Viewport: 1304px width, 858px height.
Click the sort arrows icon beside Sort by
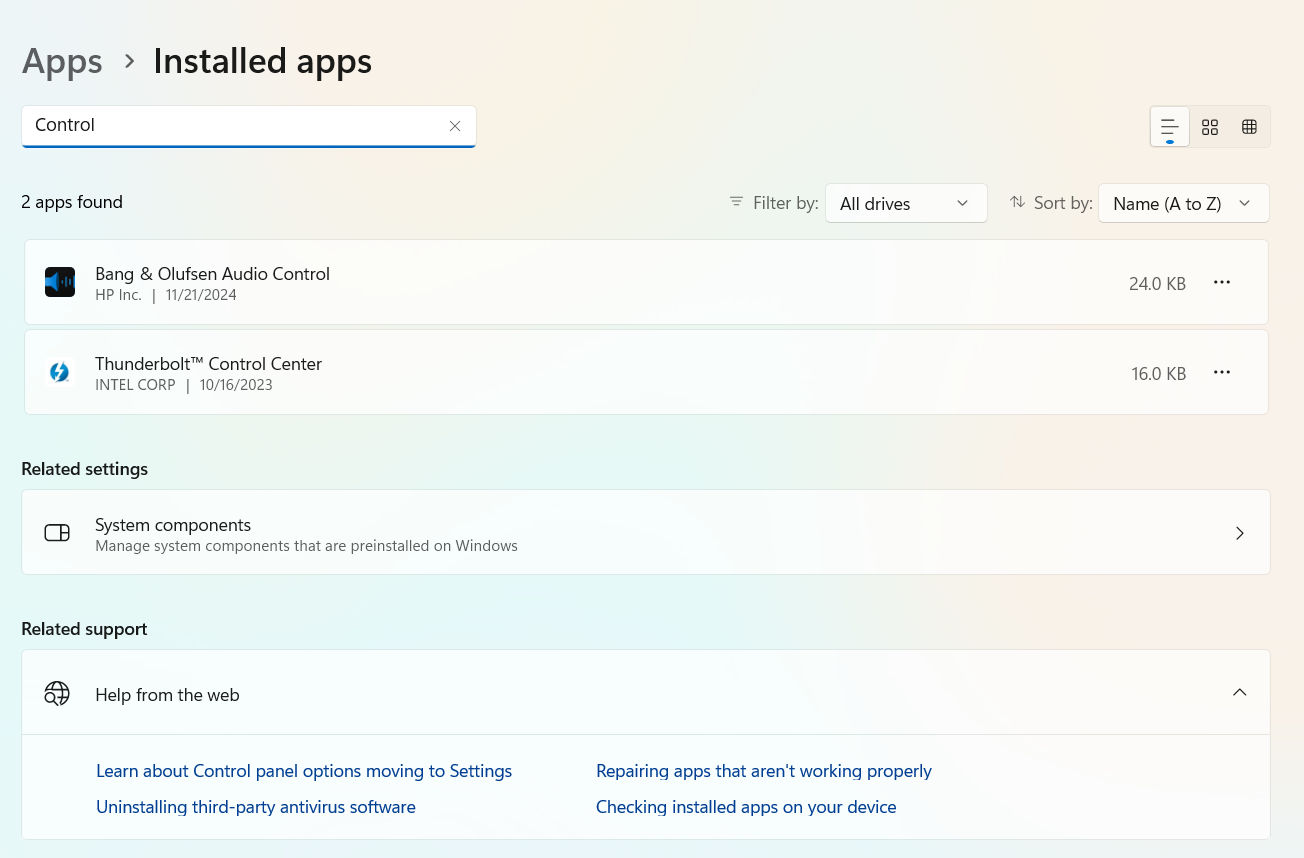coord(1017,202)
